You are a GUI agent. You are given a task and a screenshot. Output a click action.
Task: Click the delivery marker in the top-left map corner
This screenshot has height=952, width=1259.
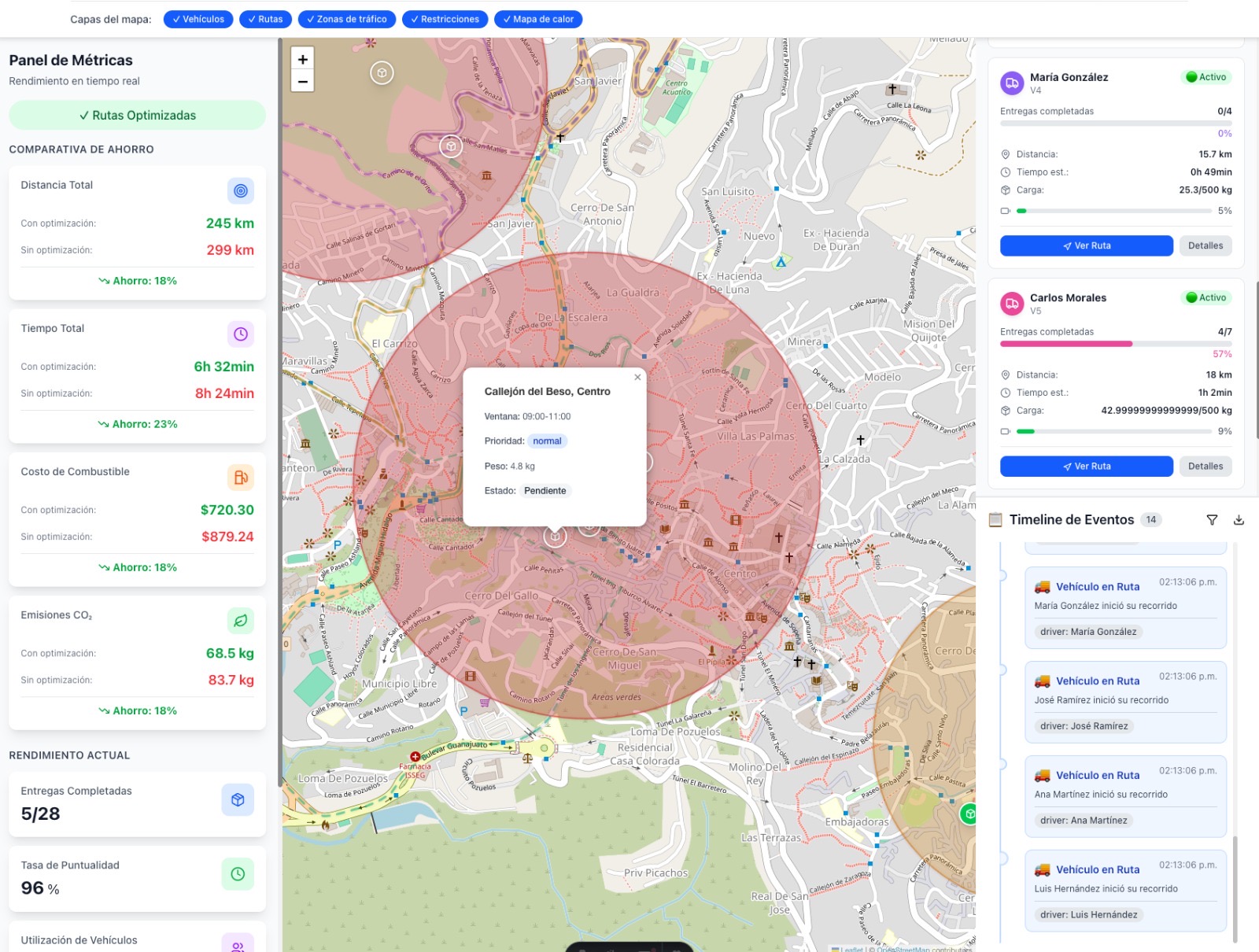point(382,73)
